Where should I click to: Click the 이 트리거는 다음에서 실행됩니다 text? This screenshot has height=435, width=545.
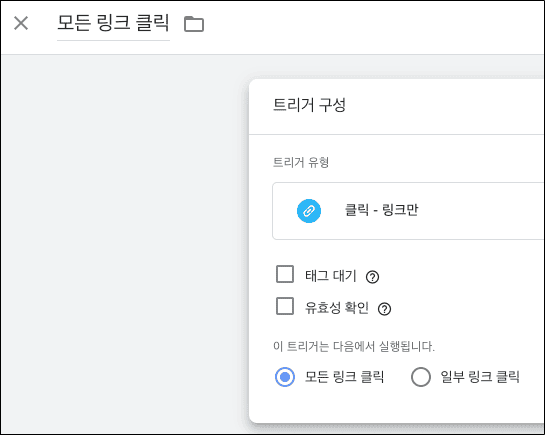pyautogui.click(x=354, y=346)
